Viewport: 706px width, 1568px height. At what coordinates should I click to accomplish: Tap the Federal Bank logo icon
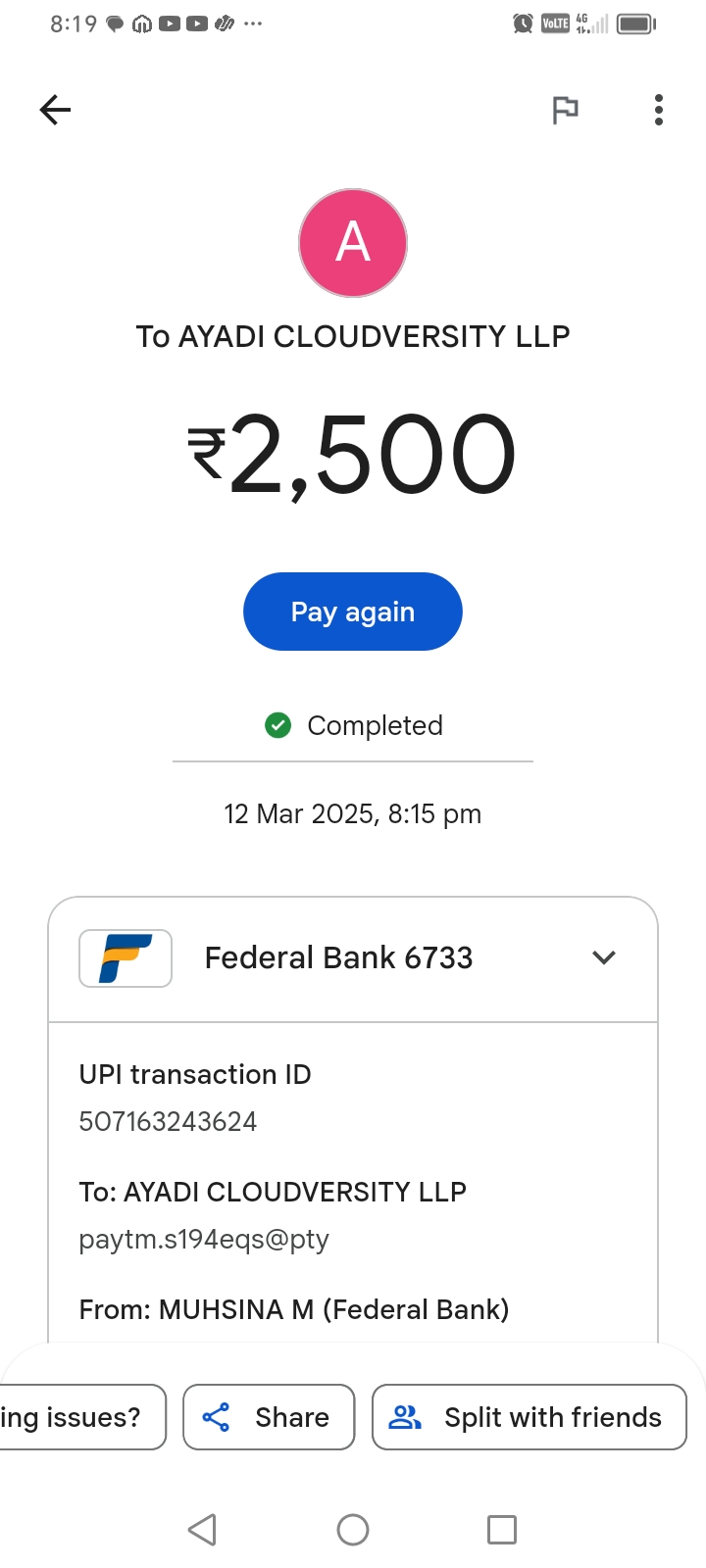coord(126,957)
